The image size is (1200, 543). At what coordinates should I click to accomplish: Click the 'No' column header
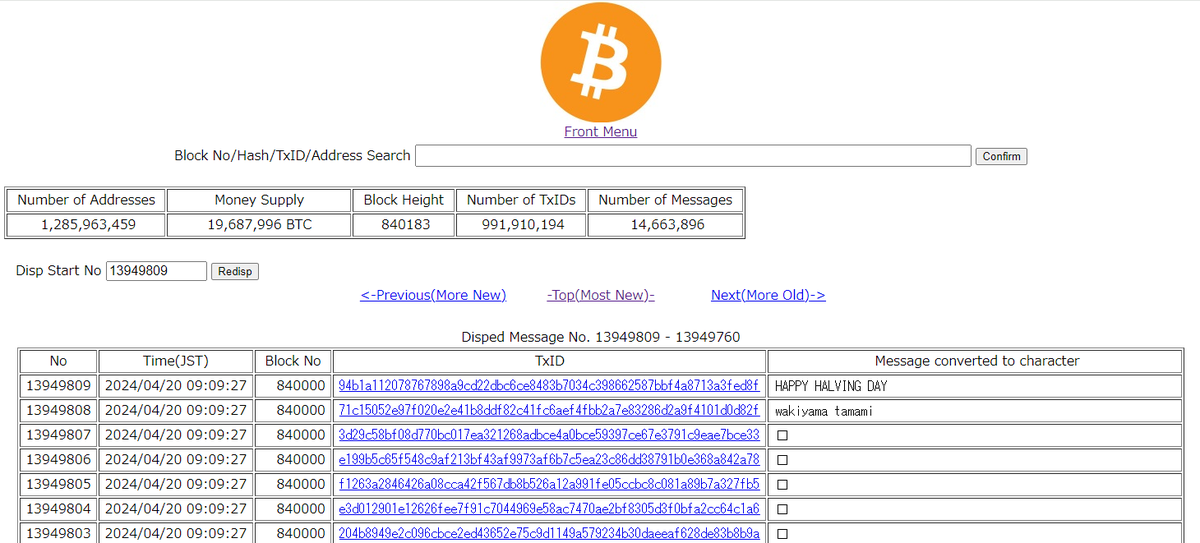click(58, 361)
